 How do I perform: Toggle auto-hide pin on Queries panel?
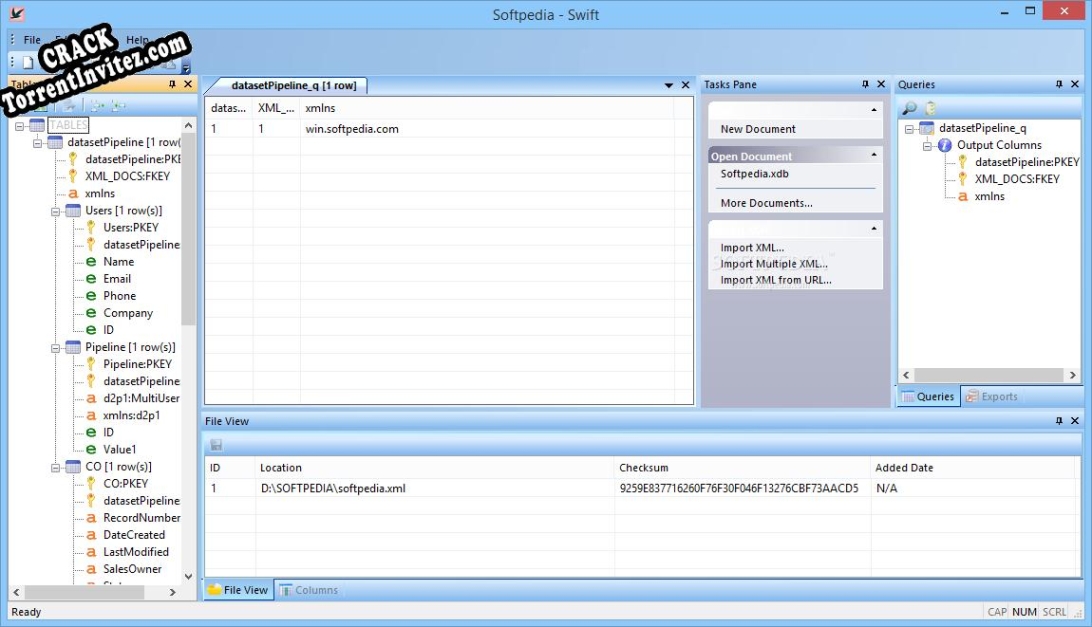[x=1062, y=84]
